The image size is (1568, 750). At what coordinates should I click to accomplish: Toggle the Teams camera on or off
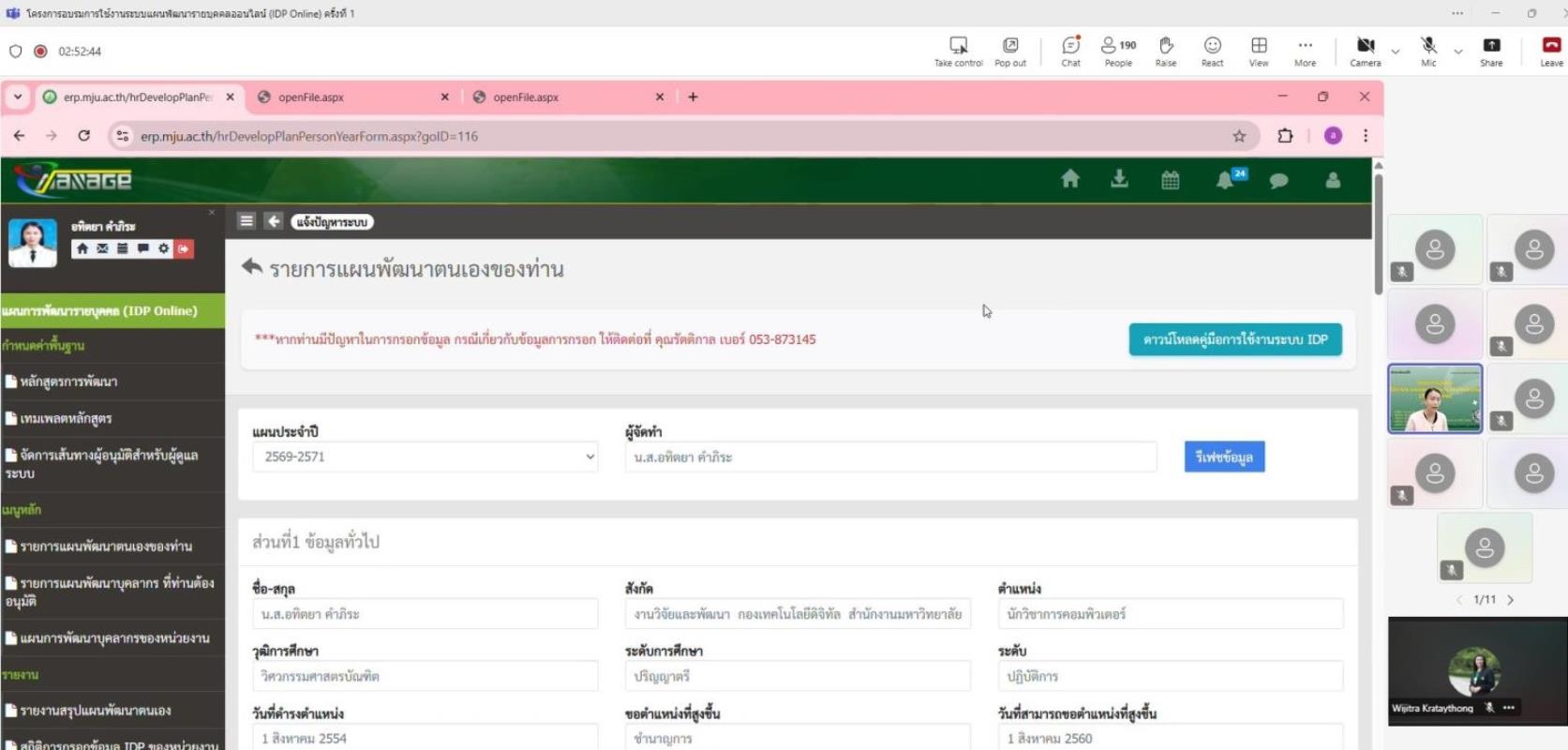coord(1365,51)
